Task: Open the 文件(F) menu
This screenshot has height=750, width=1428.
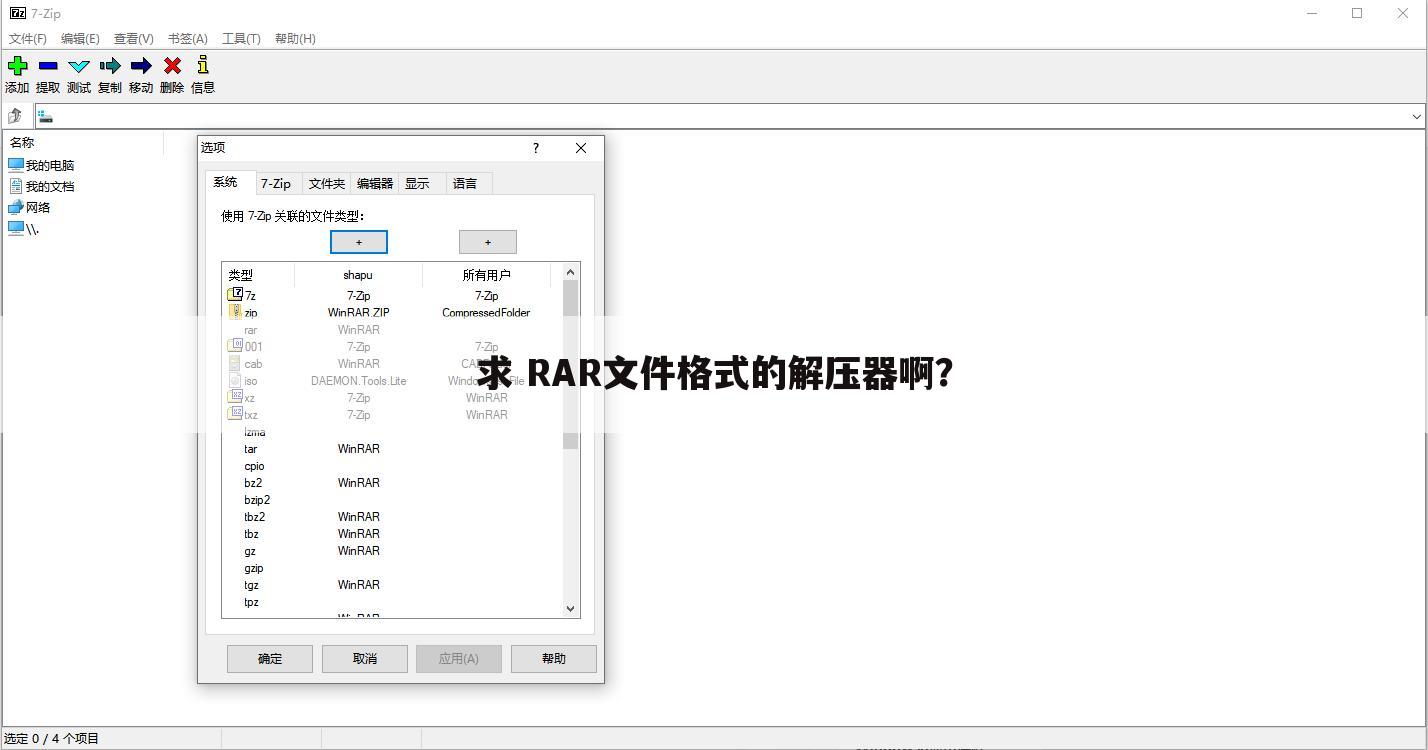Action: [28, 38]
